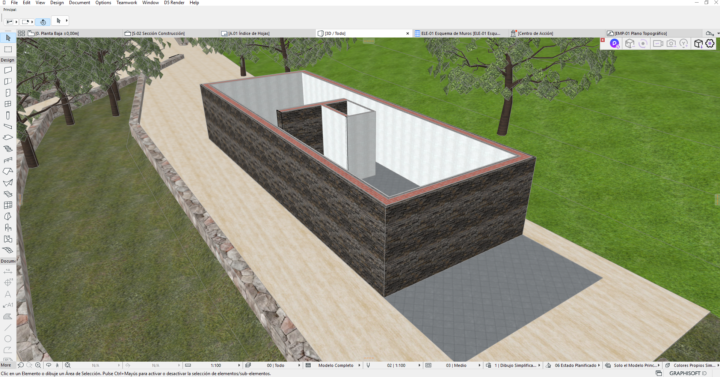Open the 'Solo el Modelo Princ...' dropdown
The image size is (720, 377).
pos(633,366)
